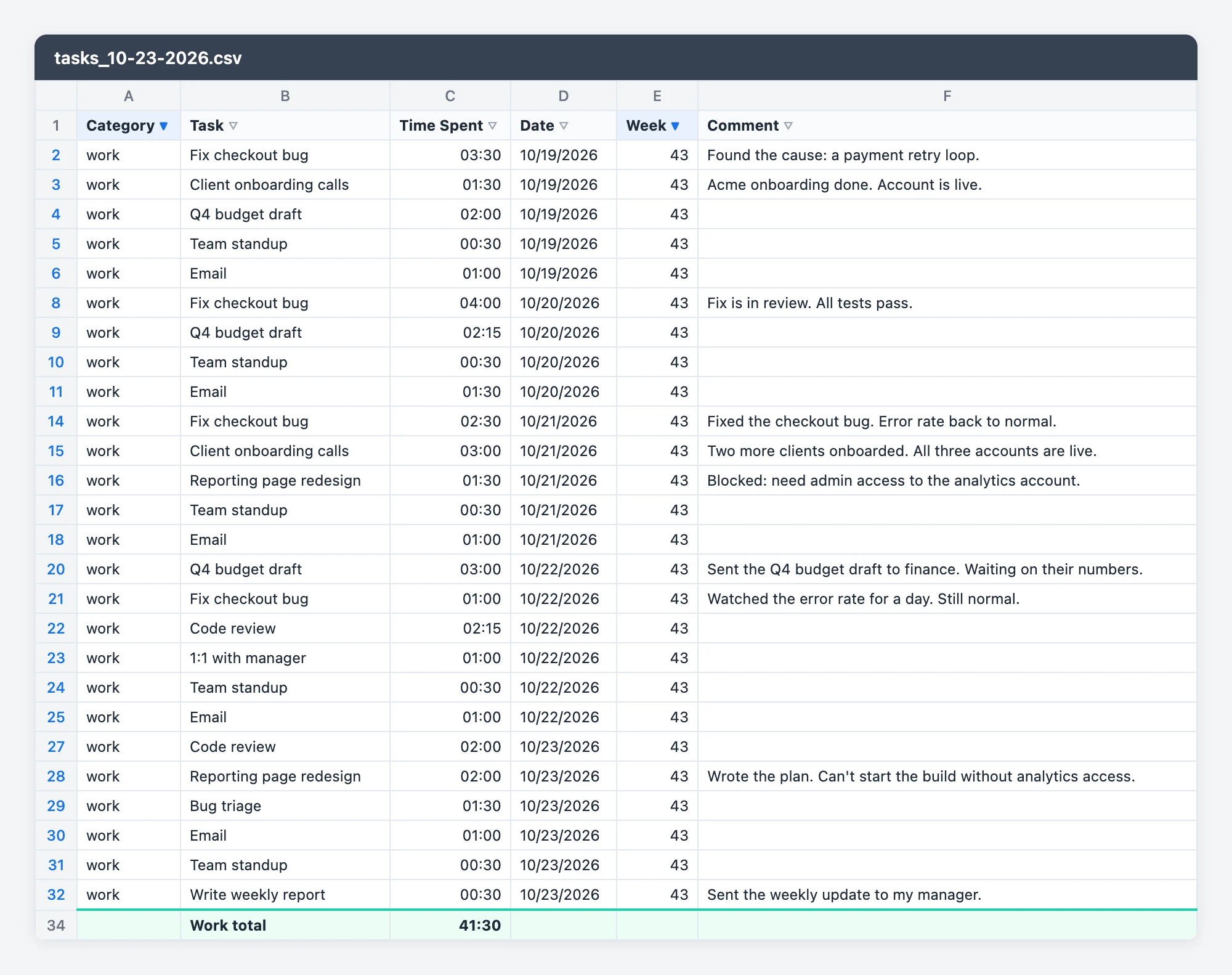Screen dimensions: 1232x975
Task: Click the 'Write weekly report' task cell
Action: (x=285, y=895)
